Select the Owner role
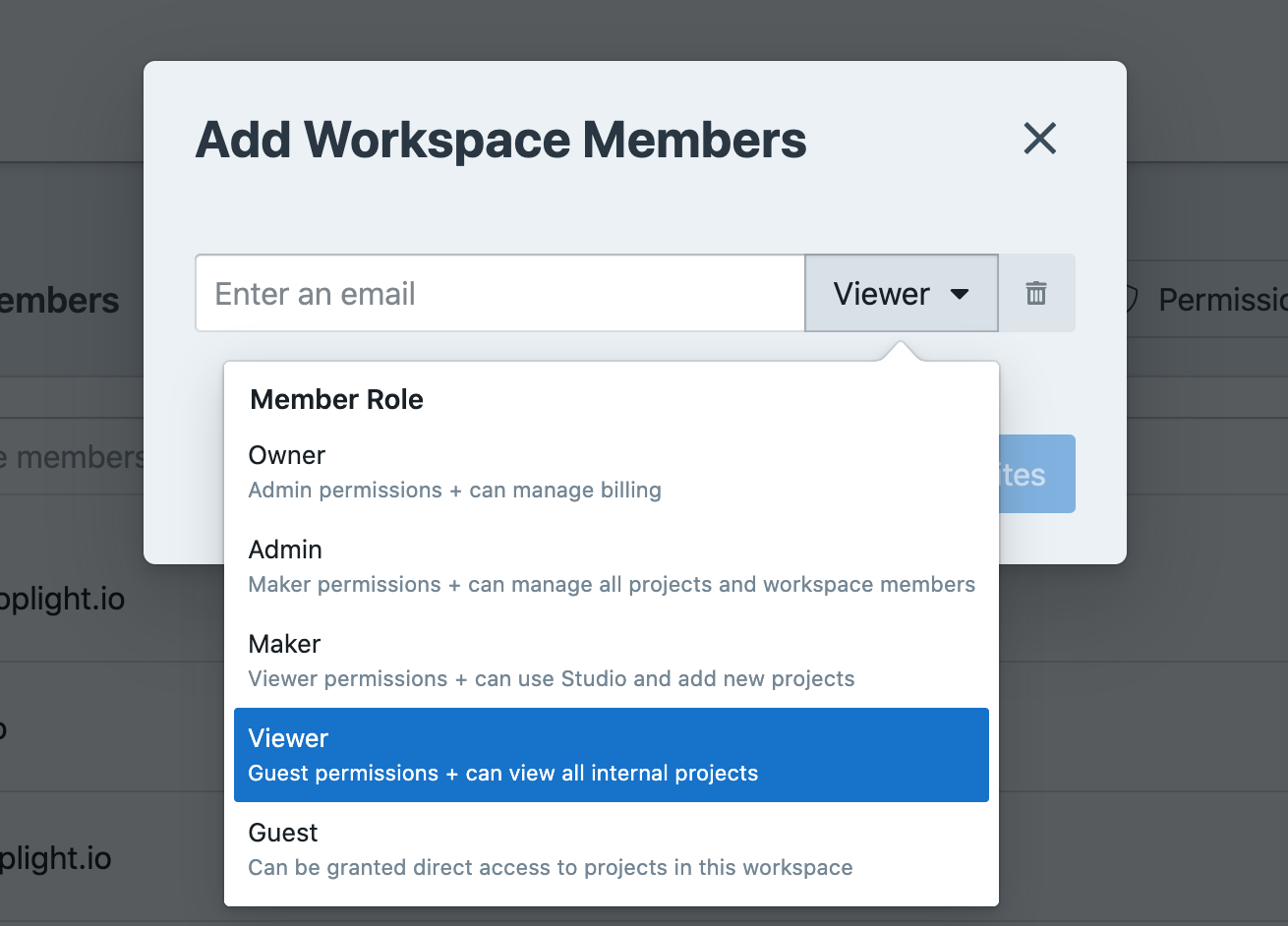 [286, 455]
